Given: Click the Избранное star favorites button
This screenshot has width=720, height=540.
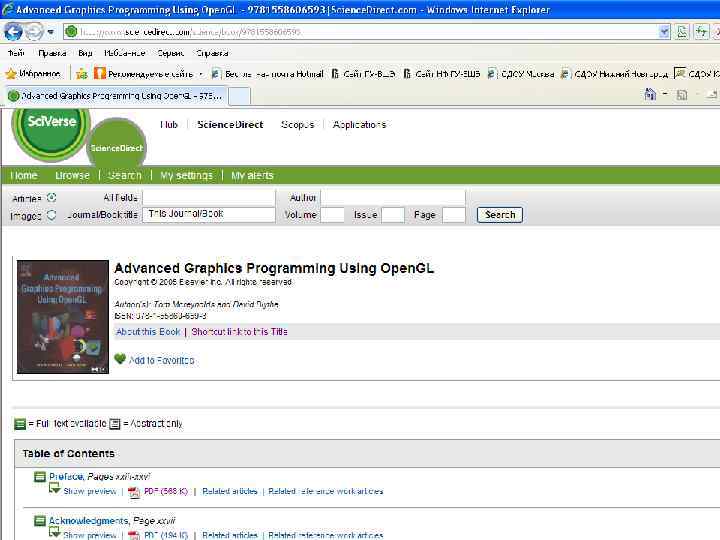Looking at the screenshot, I should point(33,73).
